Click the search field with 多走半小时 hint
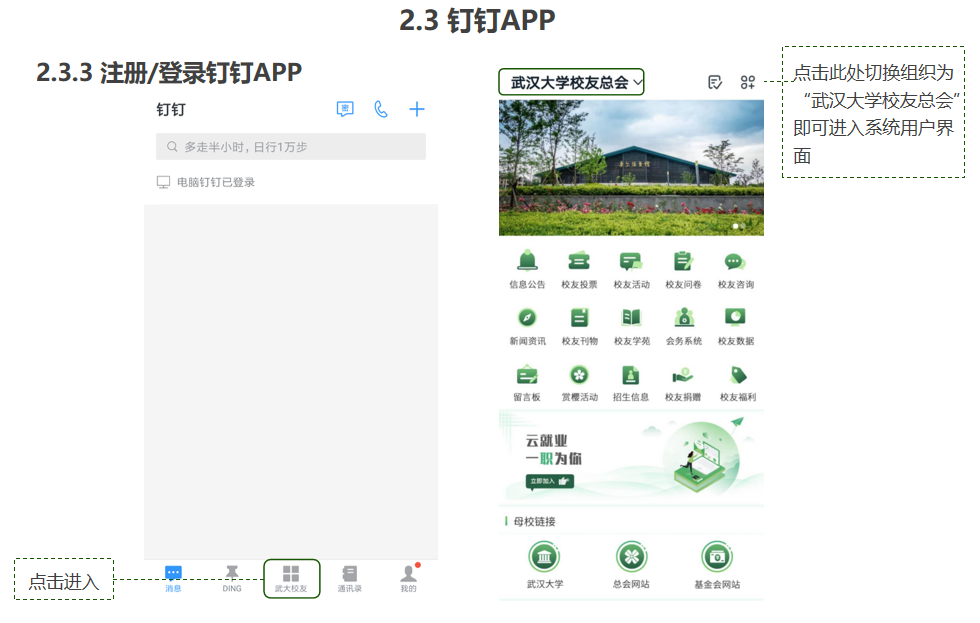The image size is (980, 623). tap(291, 147)
